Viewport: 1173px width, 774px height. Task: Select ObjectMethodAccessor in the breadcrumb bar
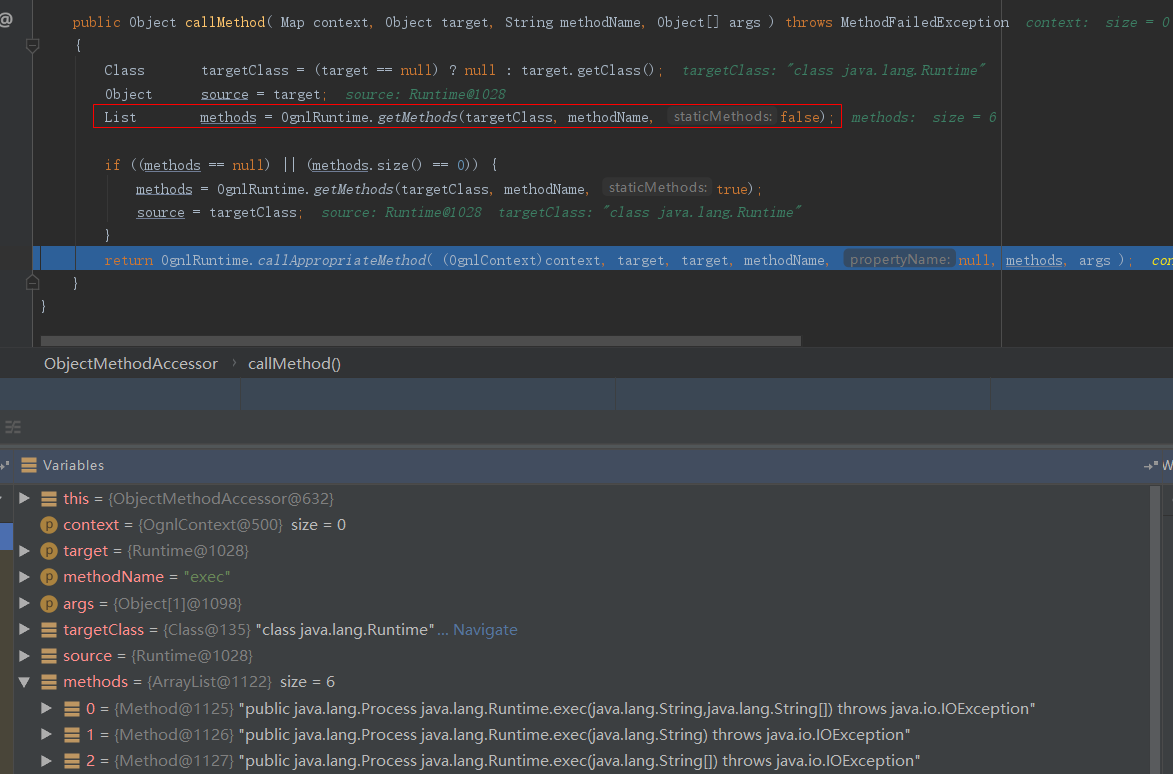(x=130, y=364)
